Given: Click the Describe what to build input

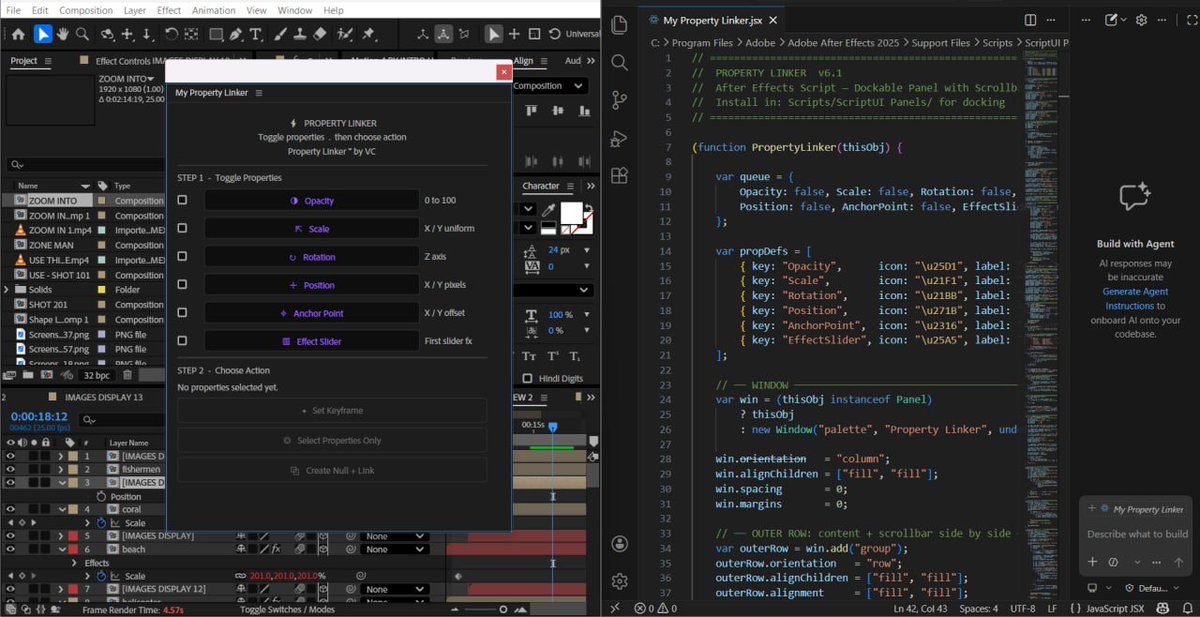Looking at the screenshot, I should point(1138,534).
